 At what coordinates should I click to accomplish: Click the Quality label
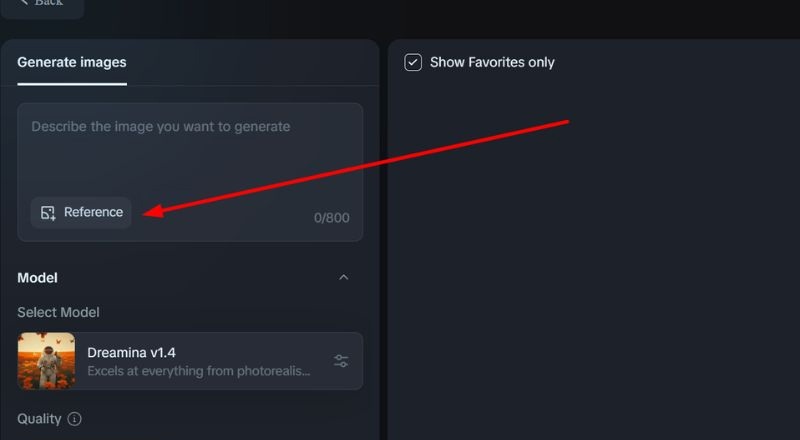tap(39, 419)
